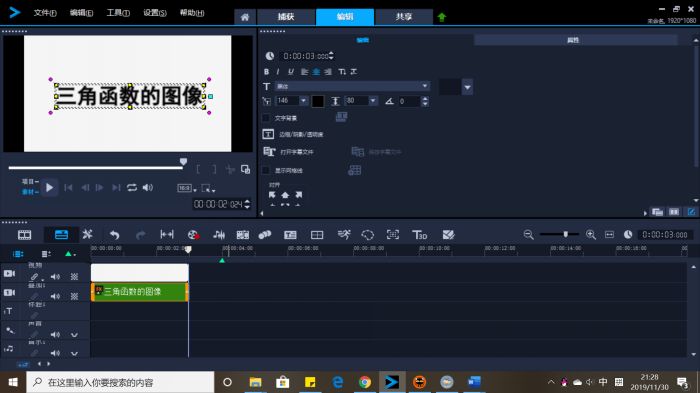700x393 pixels.
Task: Zoom out the timeline with magnifier minus
Action: (x=529, y=234)
